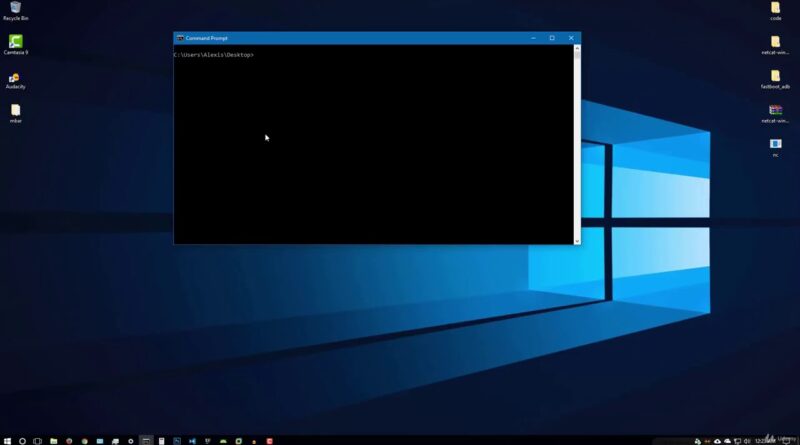The image size is (800, 445).
Task: Select the mbar file on the desktop
Action: [15, 114]
